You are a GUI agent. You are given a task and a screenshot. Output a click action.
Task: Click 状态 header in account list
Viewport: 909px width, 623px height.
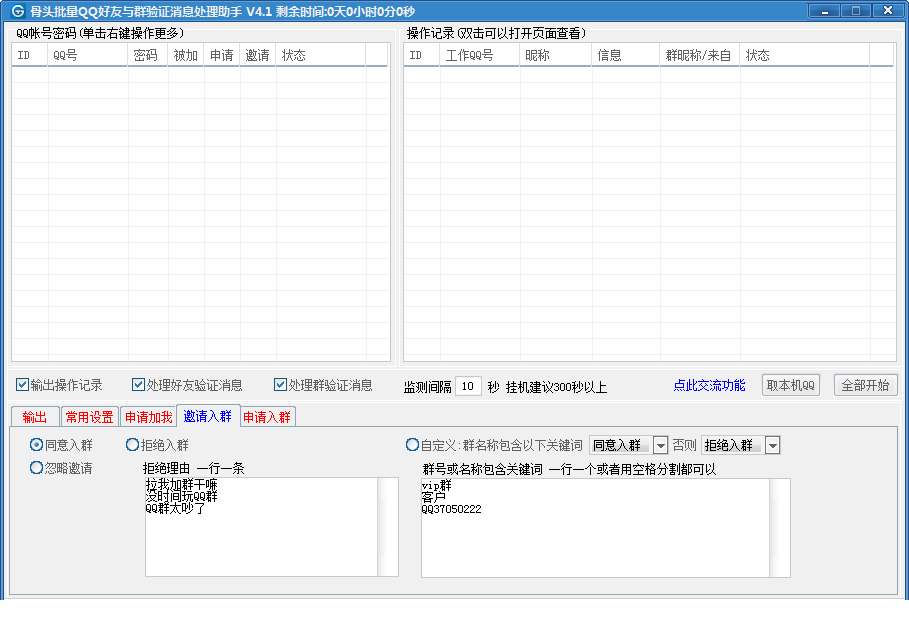[321, 55]
